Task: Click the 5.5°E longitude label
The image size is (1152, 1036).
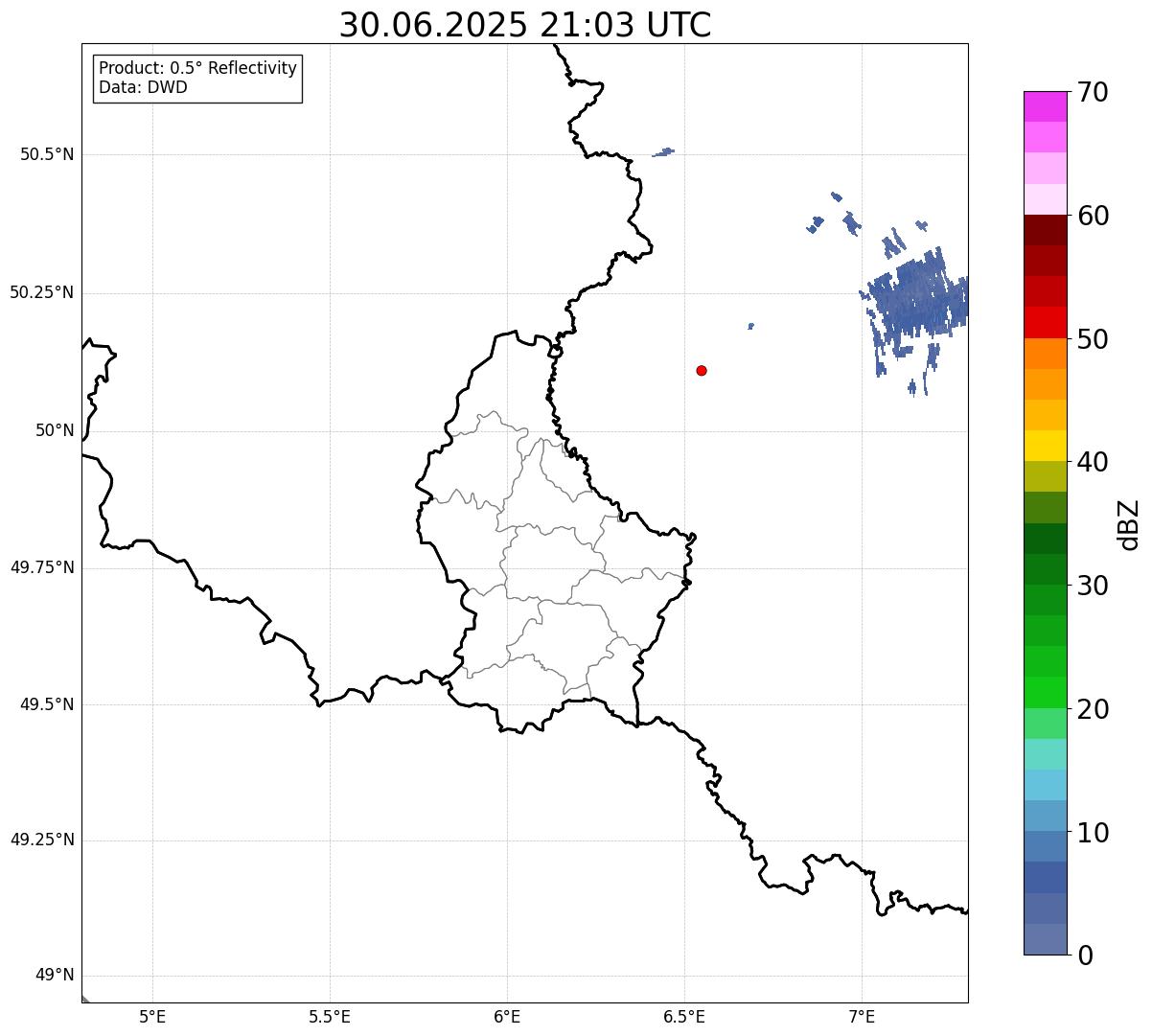Action: pos(330,1016)
